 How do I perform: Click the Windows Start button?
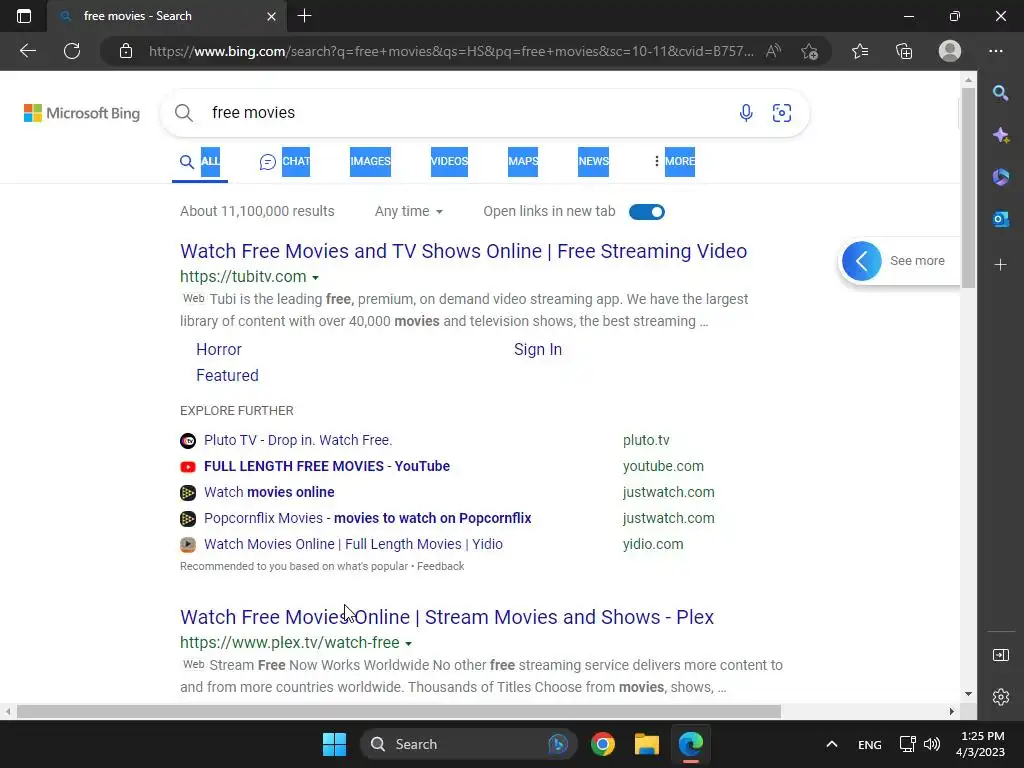[334, 744]
